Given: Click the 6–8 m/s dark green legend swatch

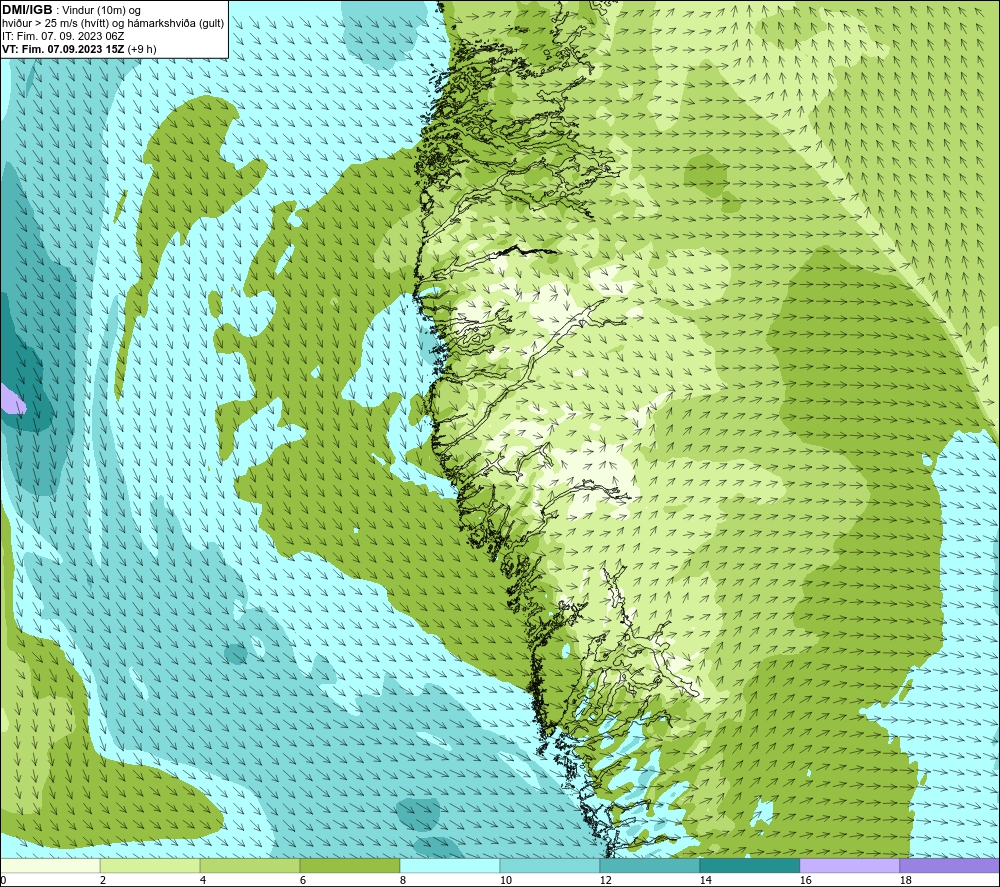Looking at the screenshot, I should tap(349, 865).
